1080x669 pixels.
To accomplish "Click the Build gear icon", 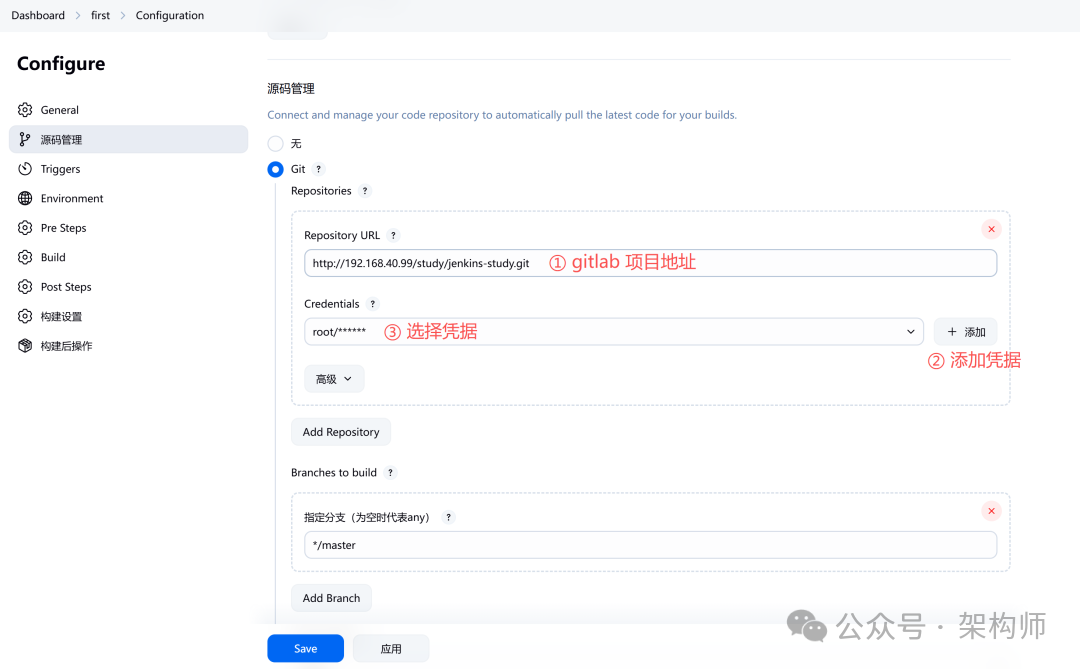I will [25, 257].
